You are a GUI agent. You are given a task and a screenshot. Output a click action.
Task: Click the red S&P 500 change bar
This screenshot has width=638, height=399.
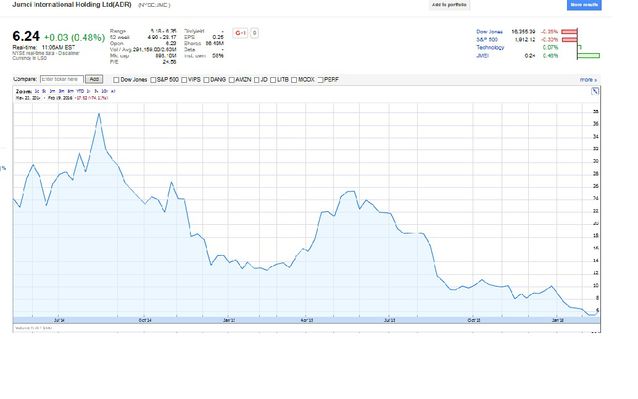pyautogui.click(x=569, y=39)
